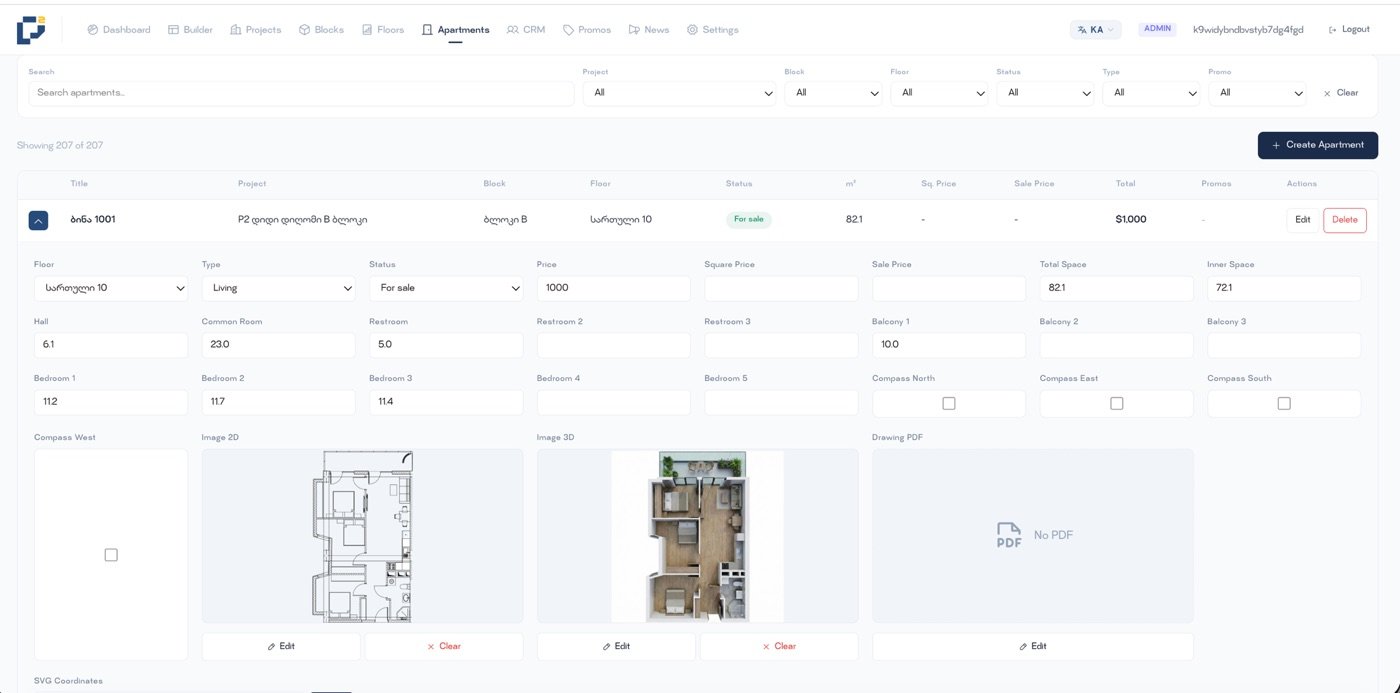Tick the Compass East checkbox
The height and width of the screenshot is (693, 1400).
click(x=1117, y=404)
